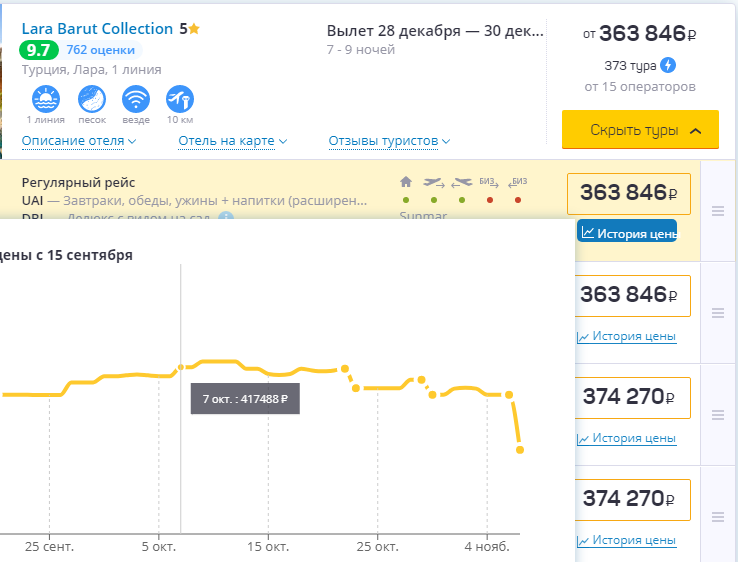Viewport: 738px width, 562px height.
Task: Click highlighted История цены button in first row
Action: coord(627,232)
